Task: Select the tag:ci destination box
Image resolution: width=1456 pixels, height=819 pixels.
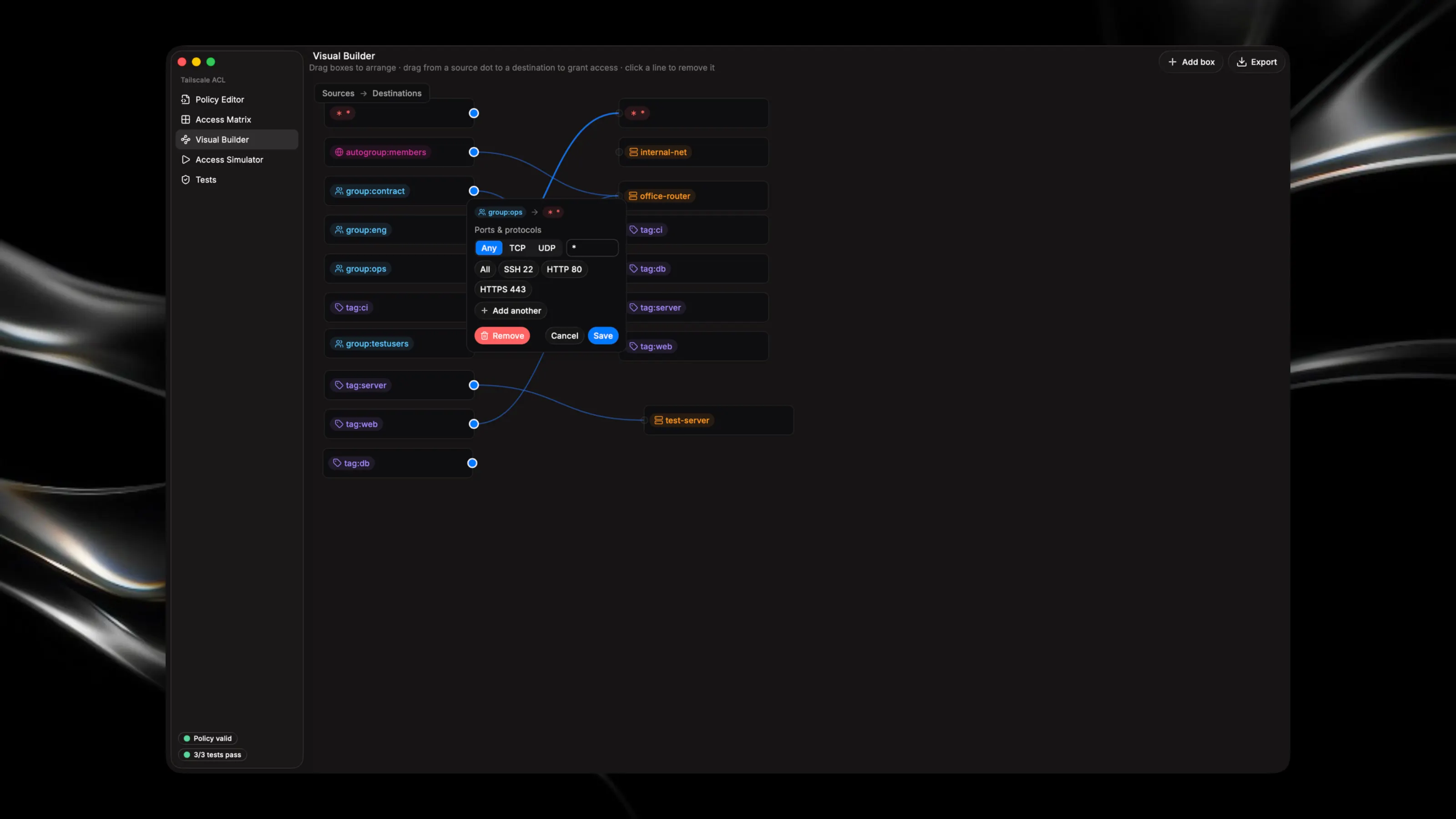Action: [x=697, y=230]
